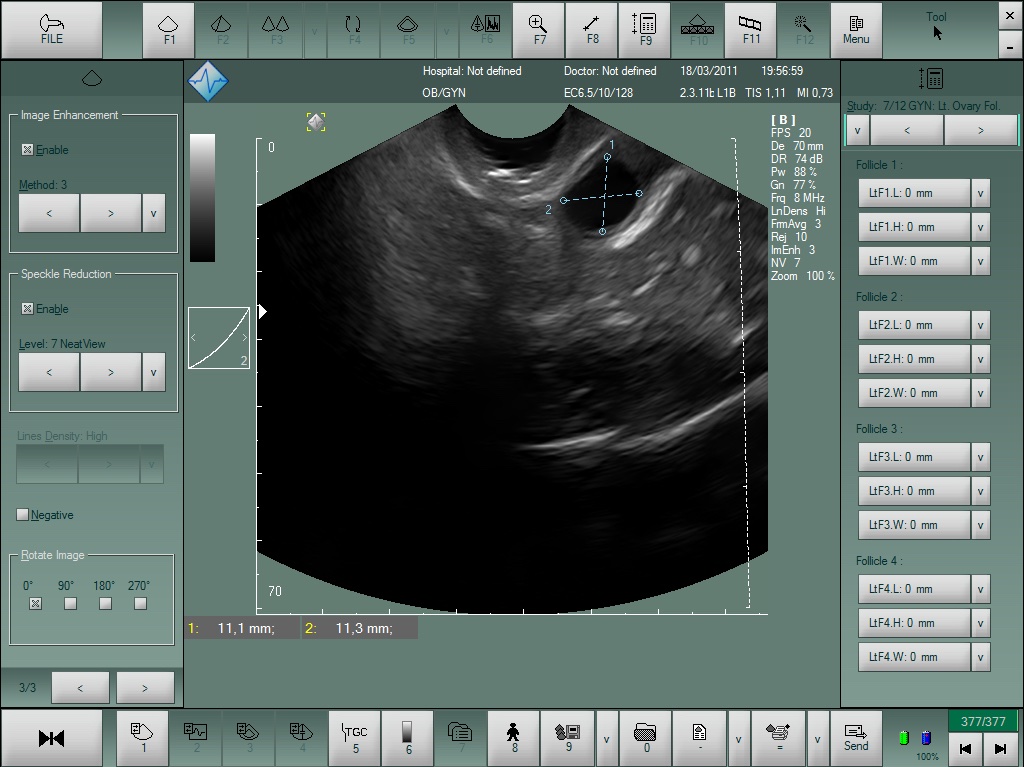
Task: Toggle Image Enhancement Enable checkbox
Action: (27, 150)
